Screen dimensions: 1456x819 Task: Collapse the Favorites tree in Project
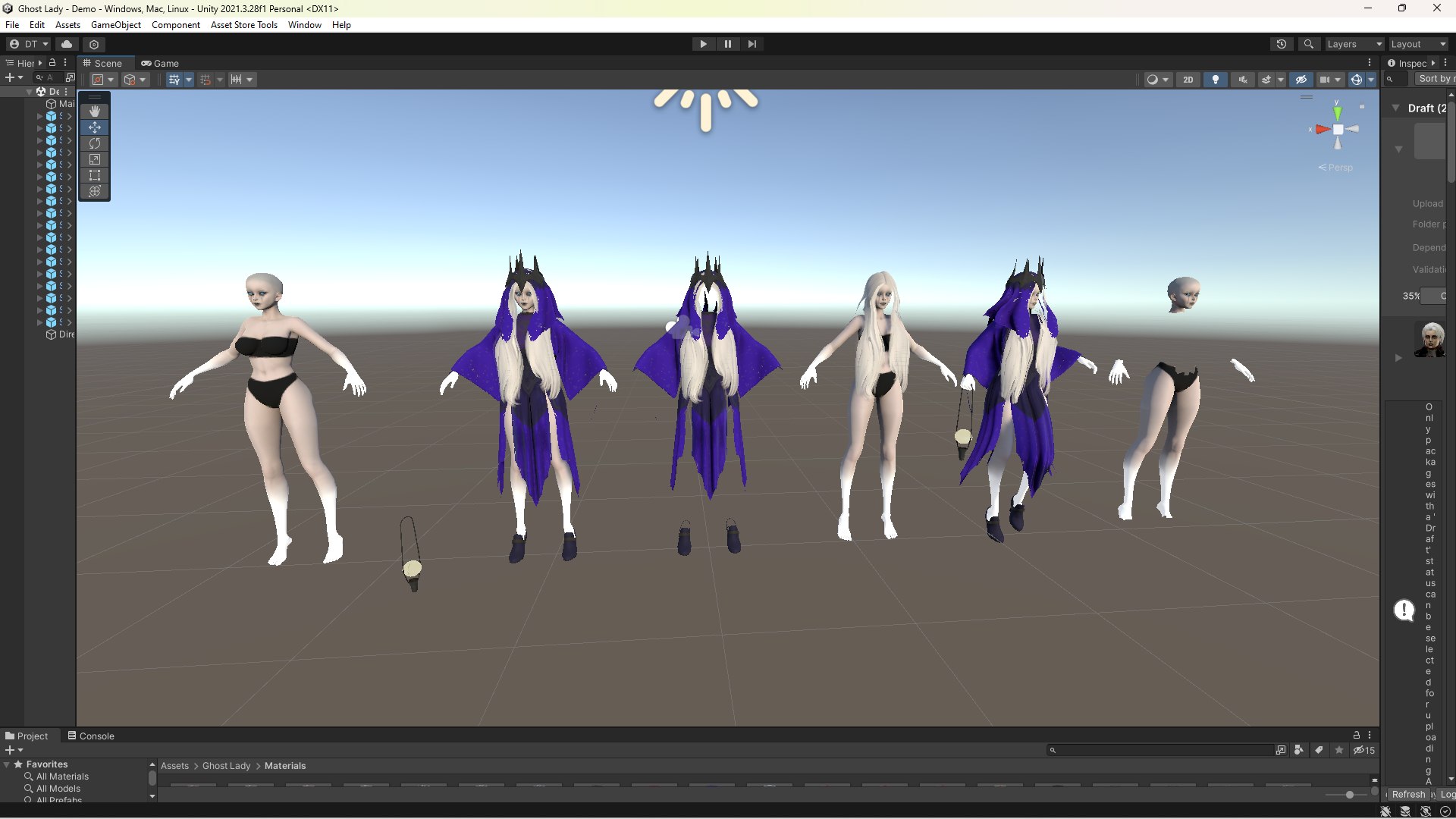click(x=7, y=764)
